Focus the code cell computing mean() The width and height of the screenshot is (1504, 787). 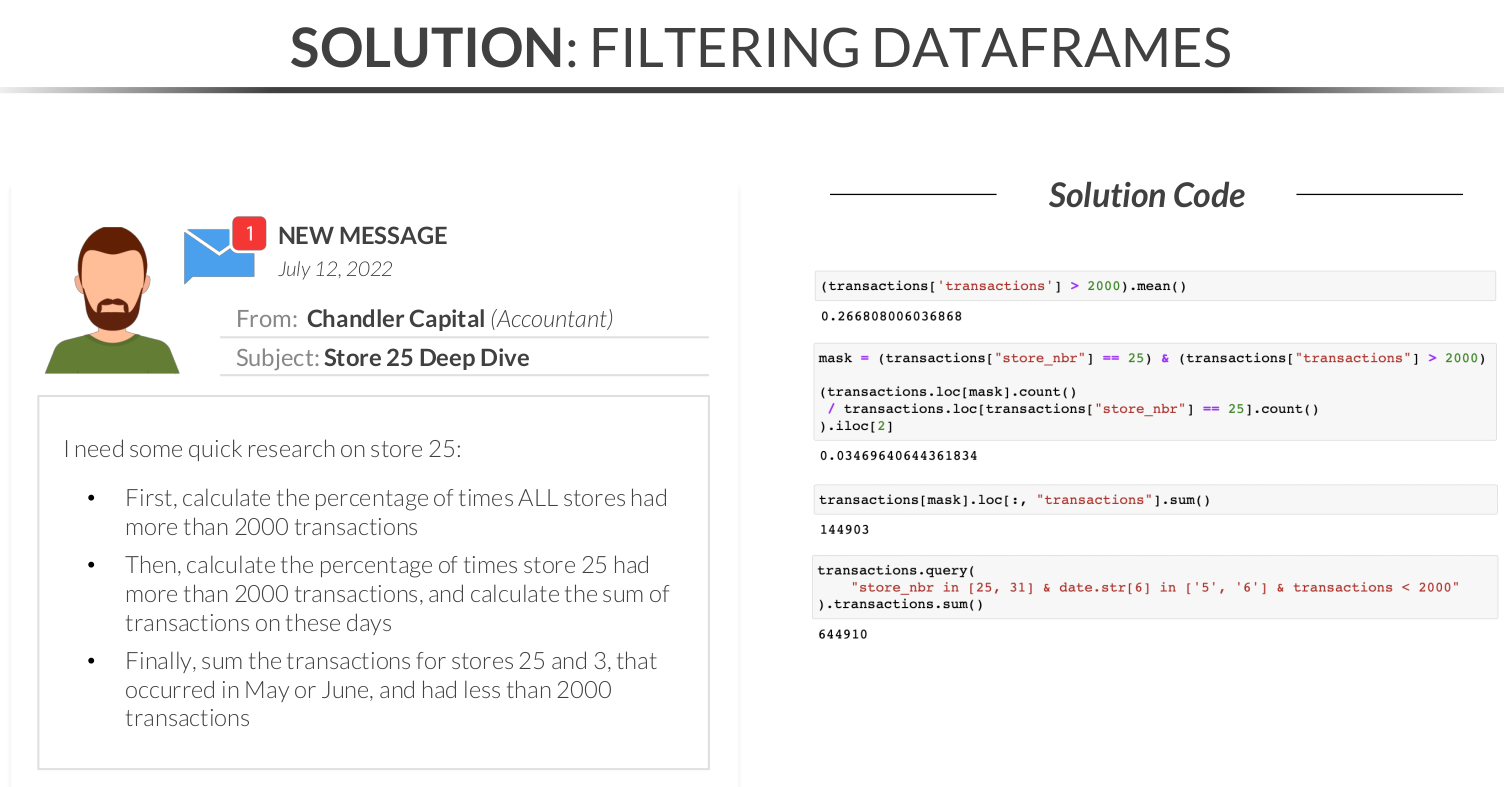pyautogui.click(x=1155, y=286)
